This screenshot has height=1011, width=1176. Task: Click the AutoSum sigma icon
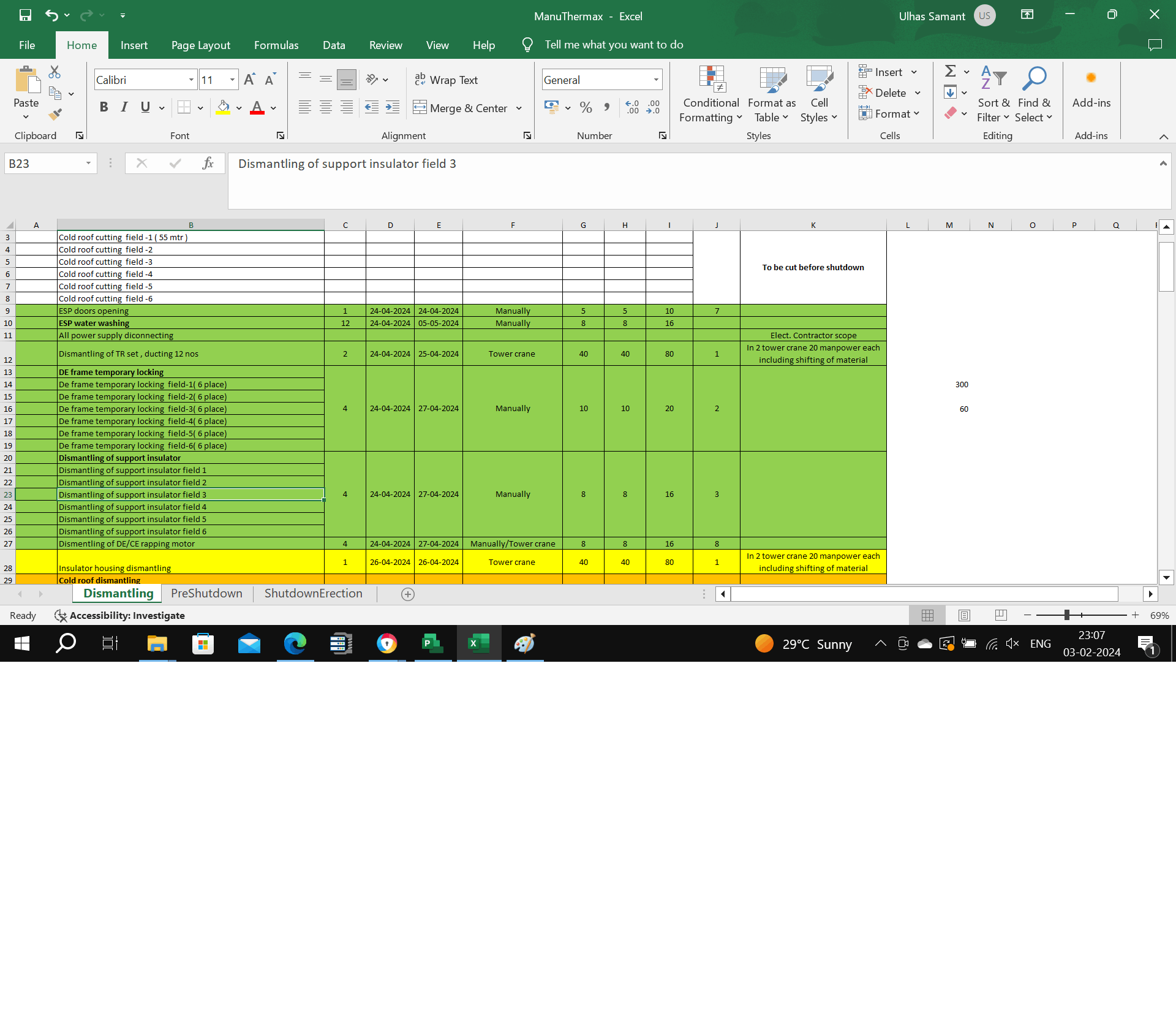click(951, 72)
